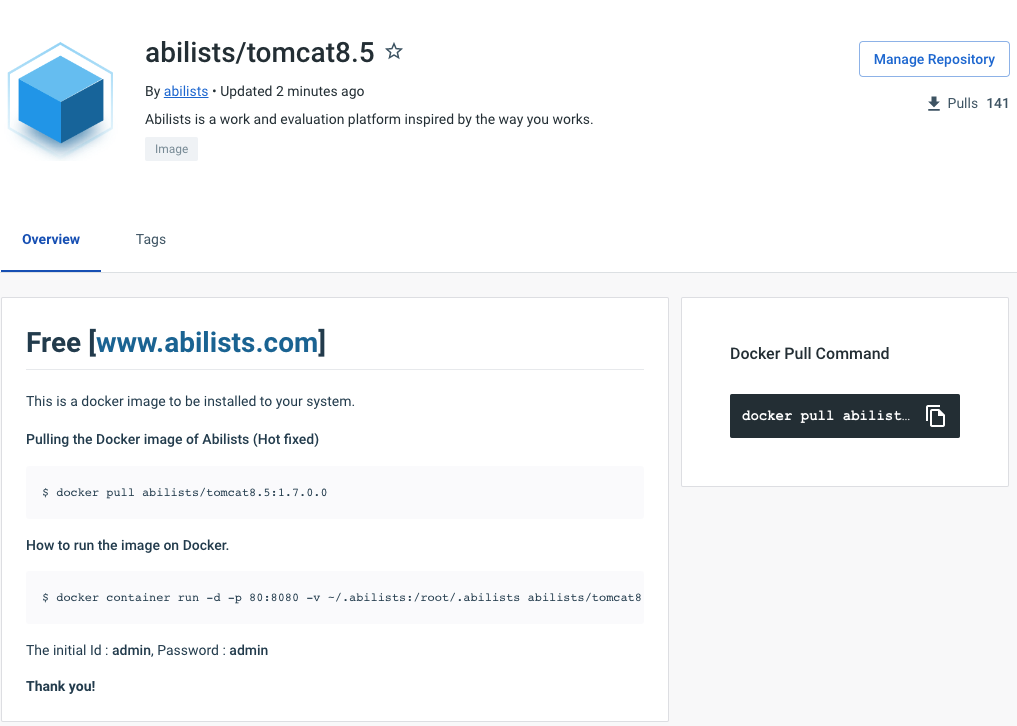
Task: Click the Thank you! text
Action: coord(60,686)
